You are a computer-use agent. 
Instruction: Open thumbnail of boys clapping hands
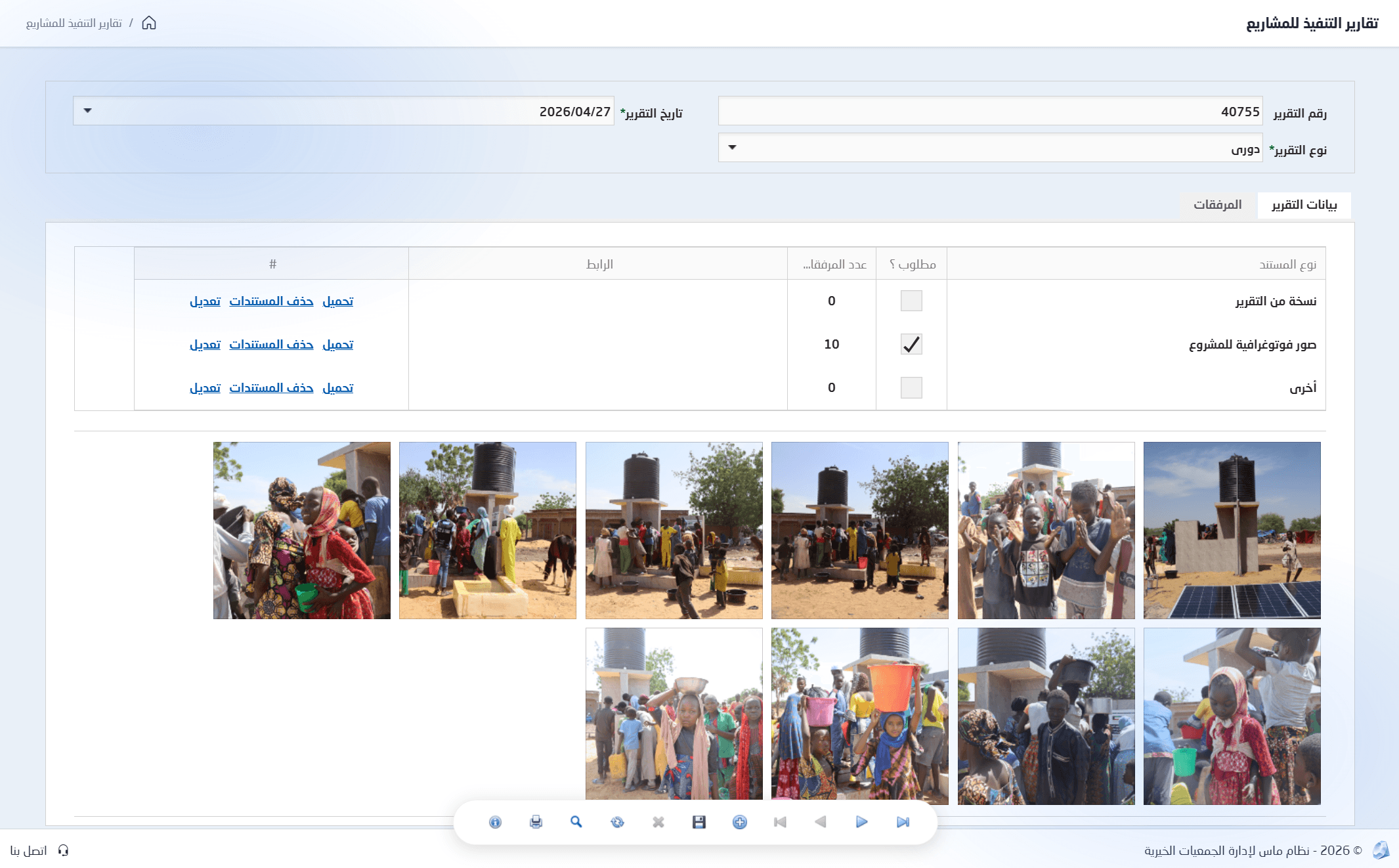coord(1046,531)
